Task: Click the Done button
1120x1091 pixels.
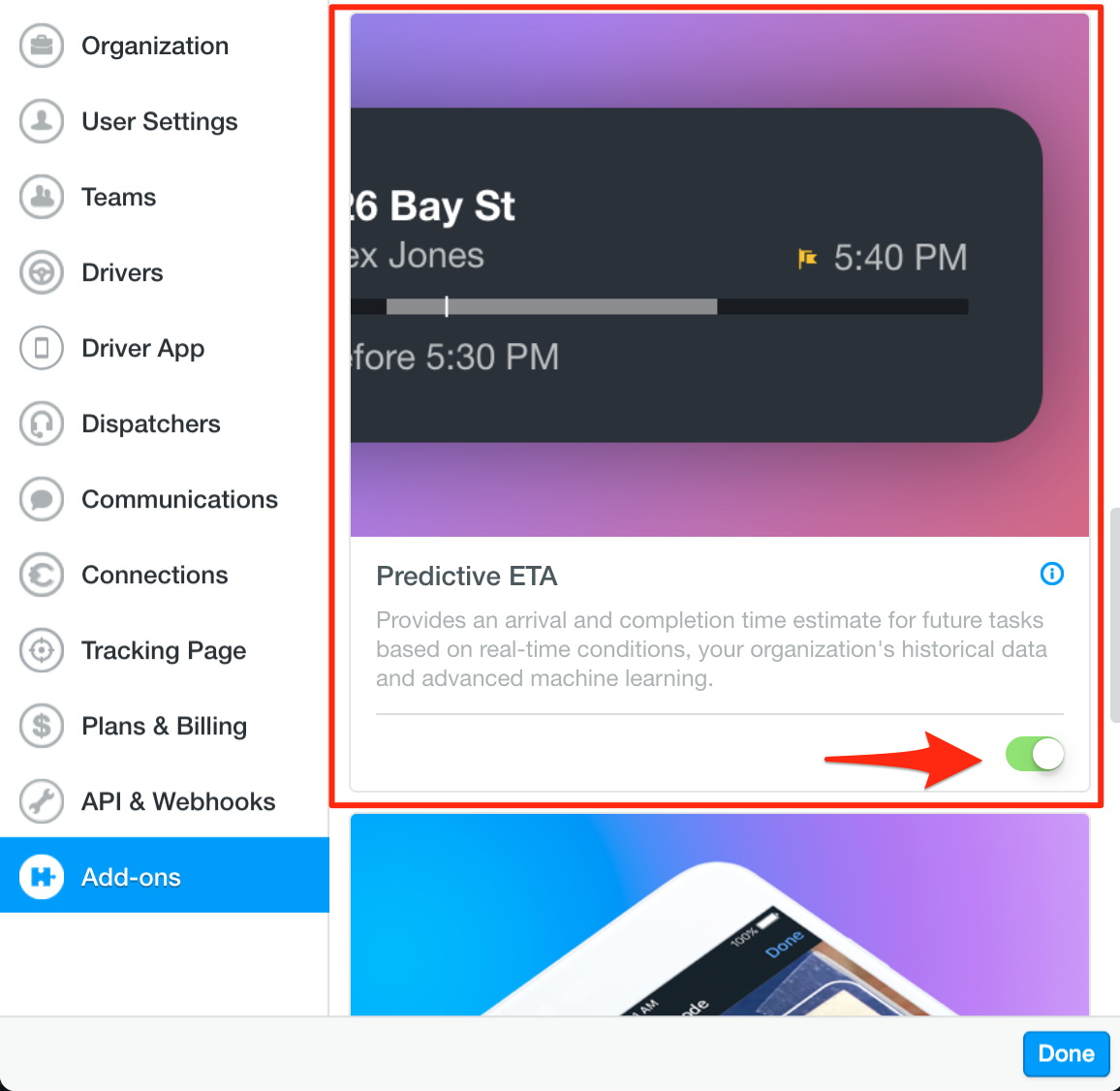Action: point(1066,1053)
